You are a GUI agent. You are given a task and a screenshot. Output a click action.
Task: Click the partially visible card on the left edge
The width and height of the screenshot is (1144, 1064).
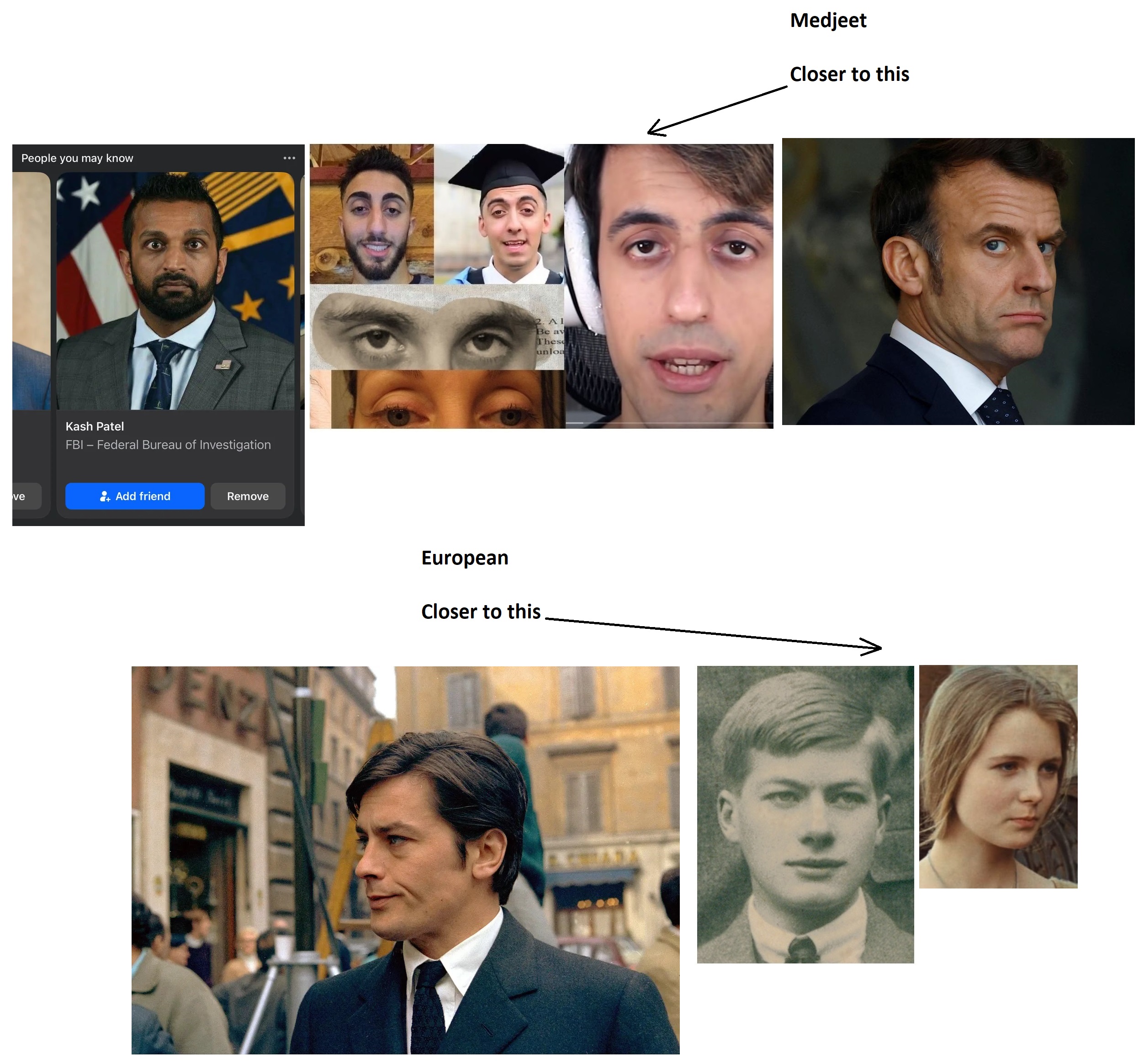pyautogui.click(x=31, y=346)
